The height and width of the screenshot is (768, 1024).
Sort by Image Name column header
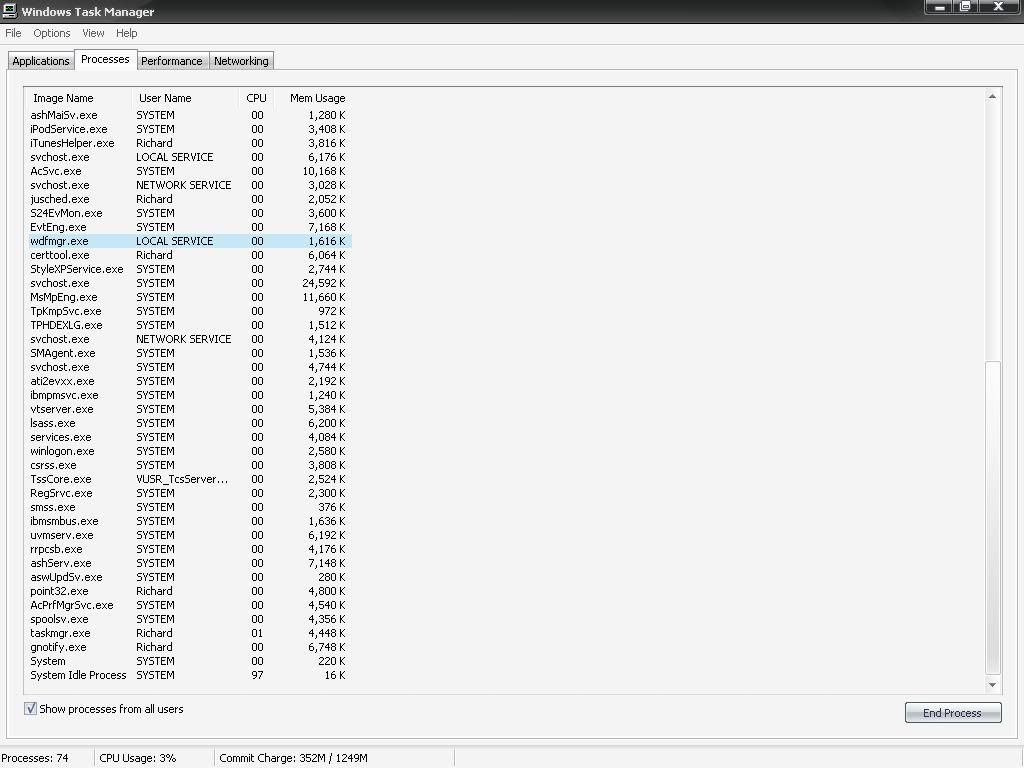(x=63, y=98)
